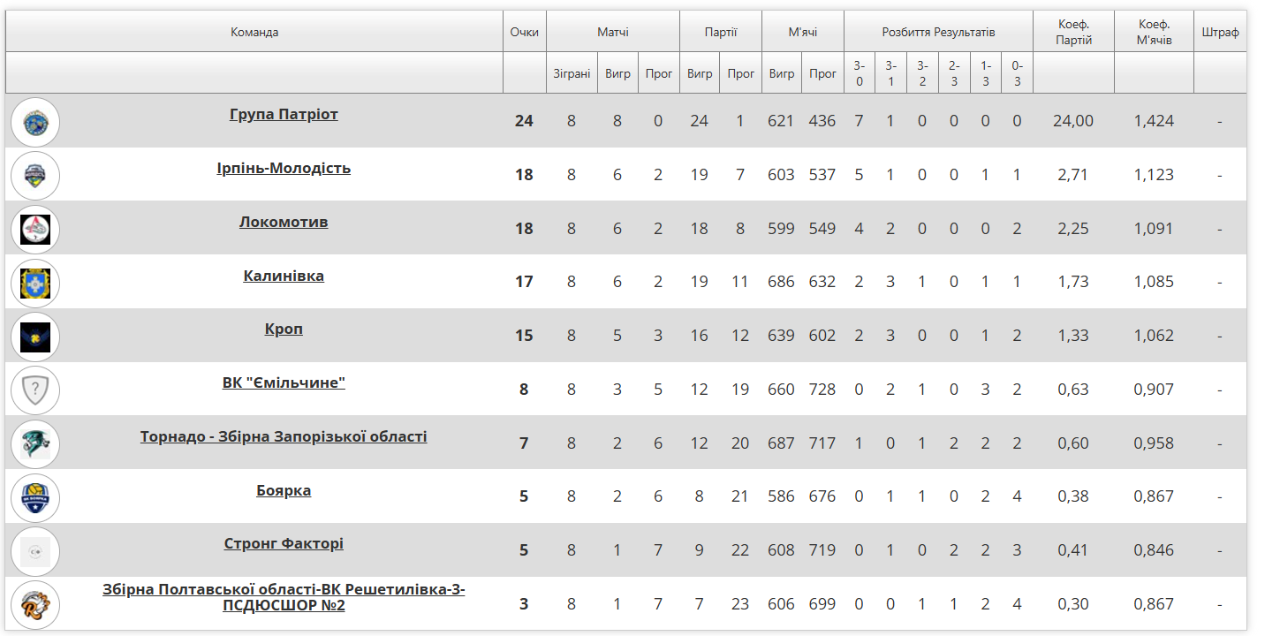
Task: Click the Коеф. Партій column header
Action: pos(1073,32)
